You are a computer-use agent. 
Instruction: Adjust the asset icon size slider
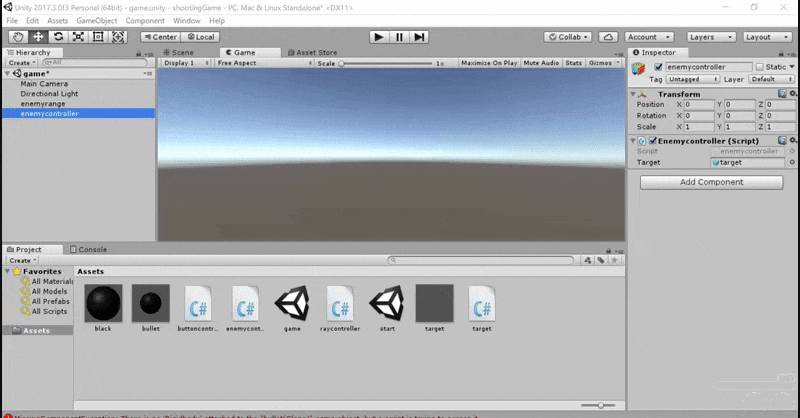598,405
